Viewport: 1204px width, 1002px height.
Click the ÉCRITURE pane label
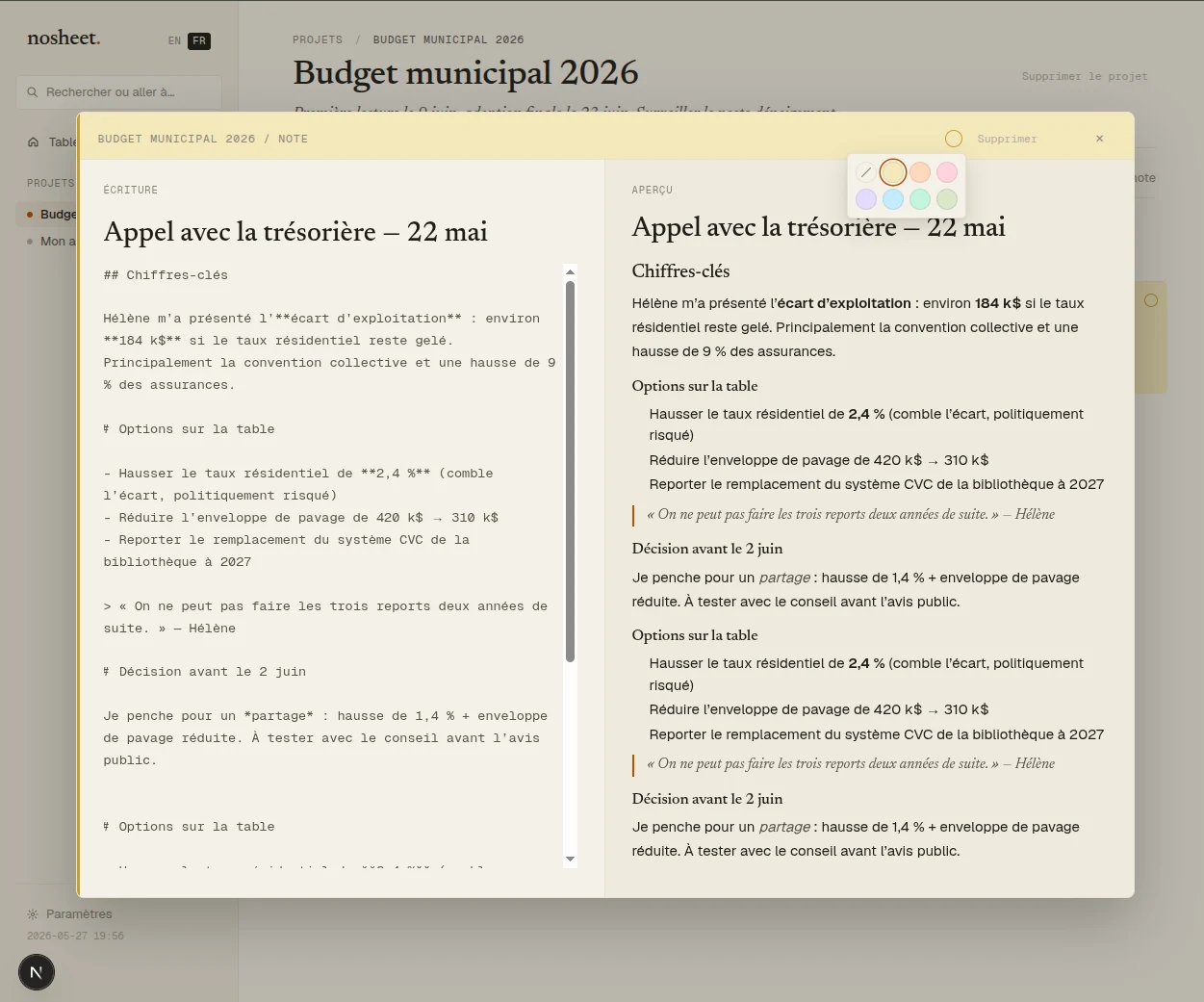point(131,190)
